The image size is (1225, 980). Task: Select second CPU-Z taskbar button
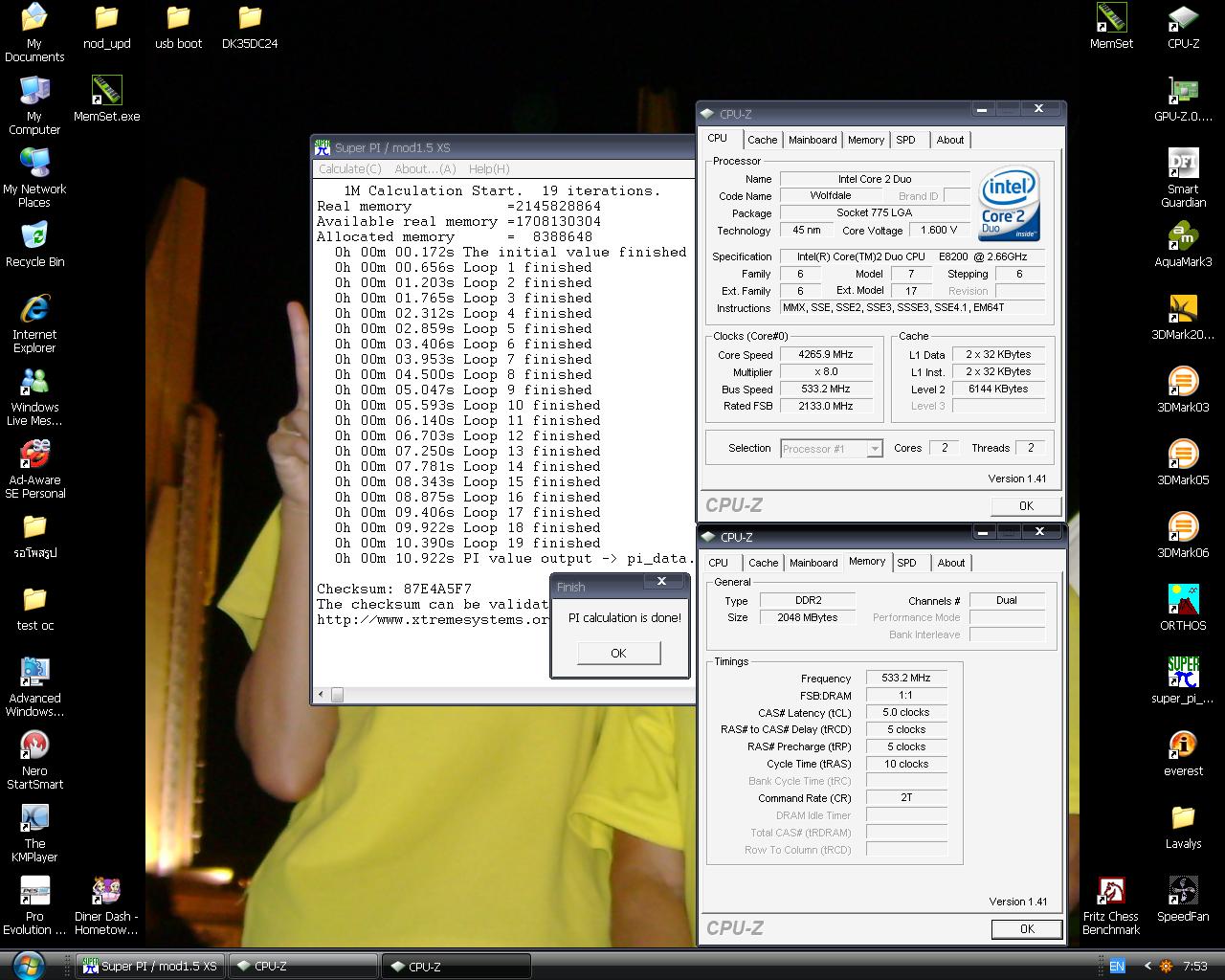(457, 967)
